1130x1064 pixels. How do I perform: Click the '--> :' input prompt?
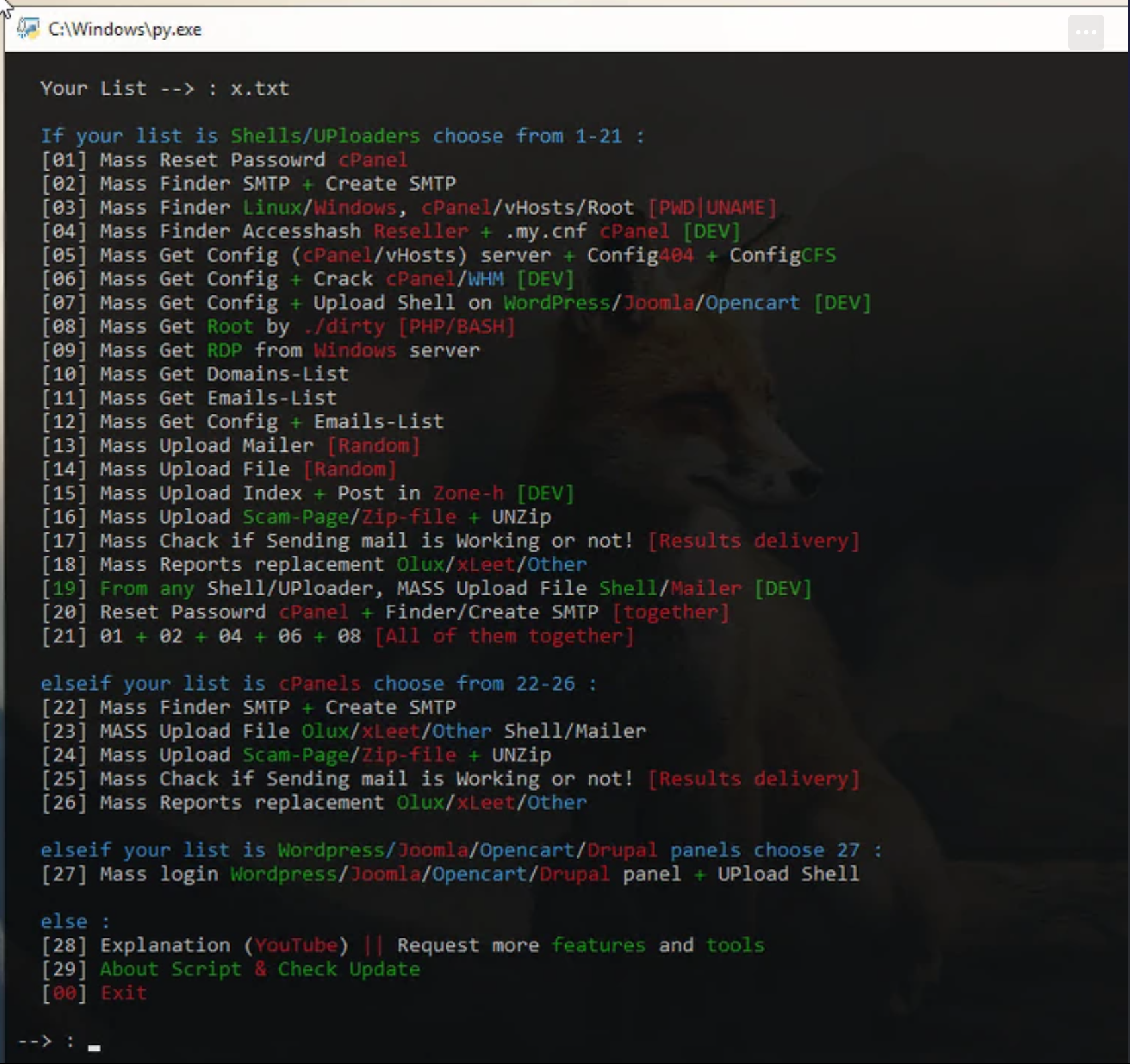(x=58, y=1041)
